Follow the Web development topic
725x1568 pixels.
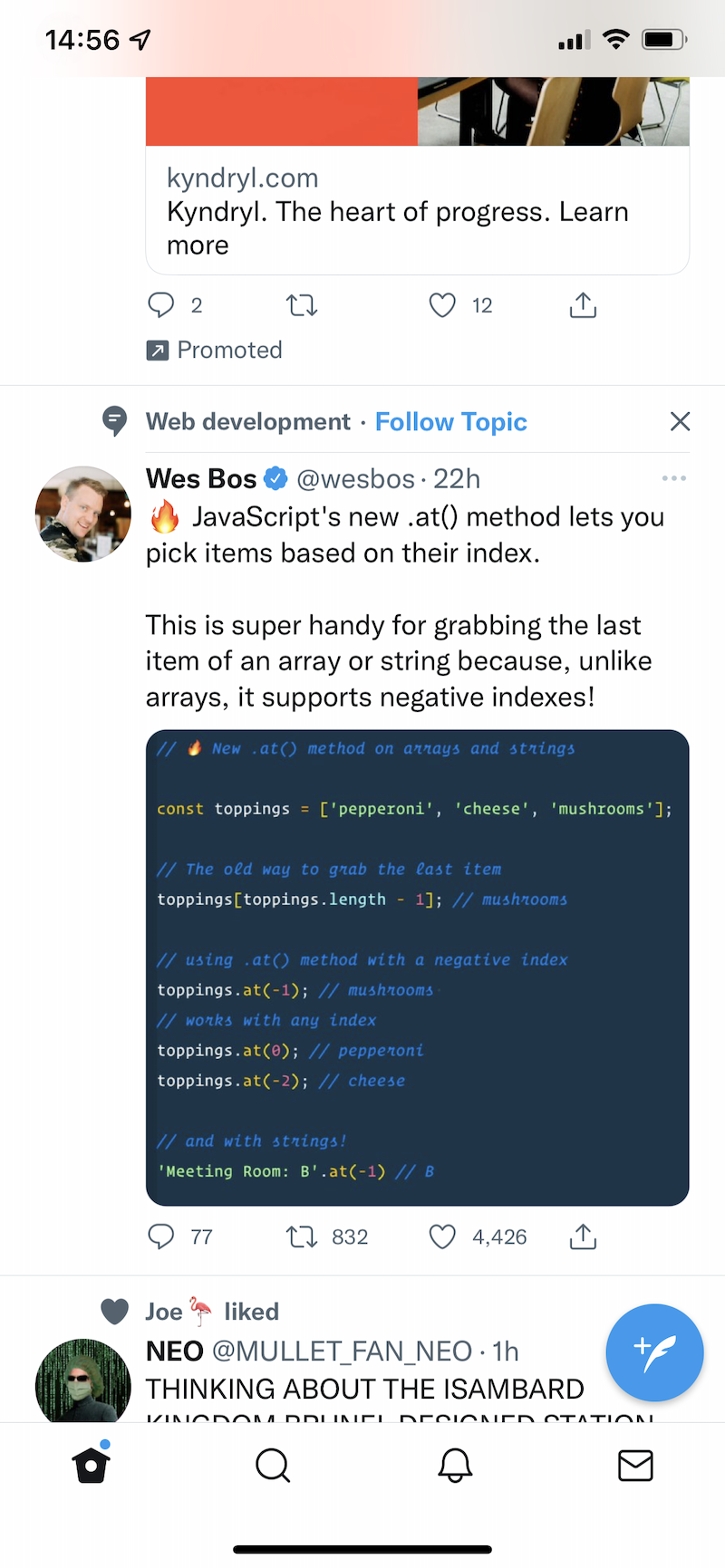[450, 421]
